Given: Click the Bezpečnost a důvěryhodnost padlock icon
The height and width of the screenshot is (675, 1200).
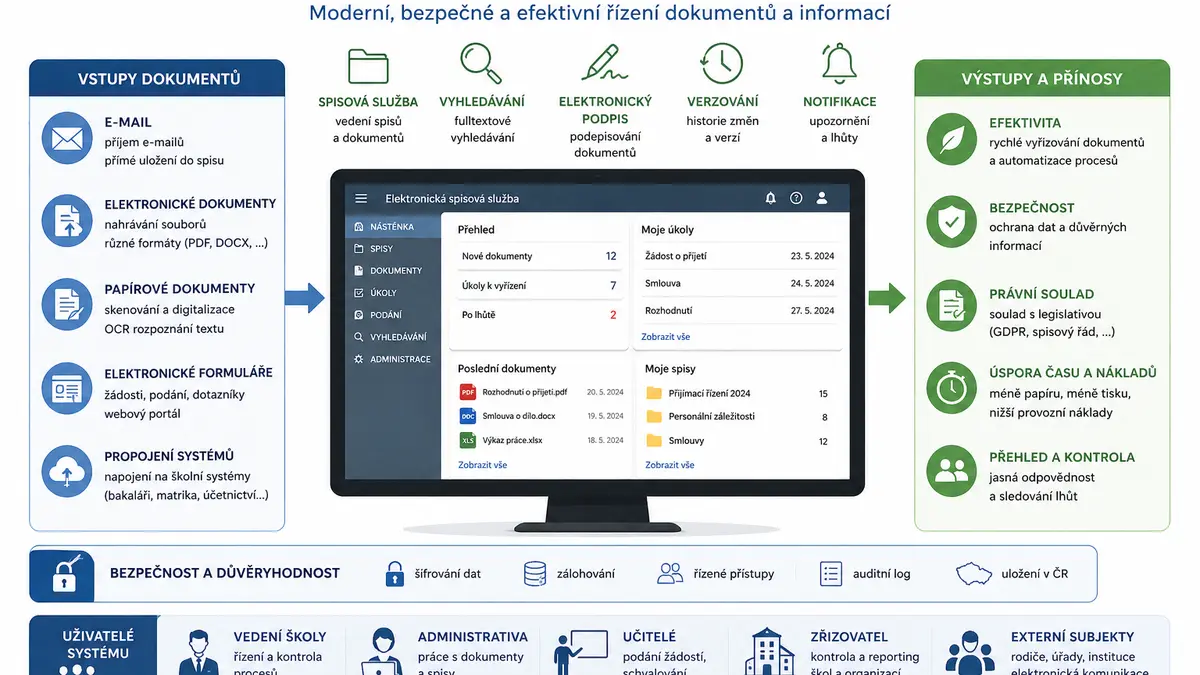Looking at the screenshot, I should pyautogui.click(x=65, y=574).
